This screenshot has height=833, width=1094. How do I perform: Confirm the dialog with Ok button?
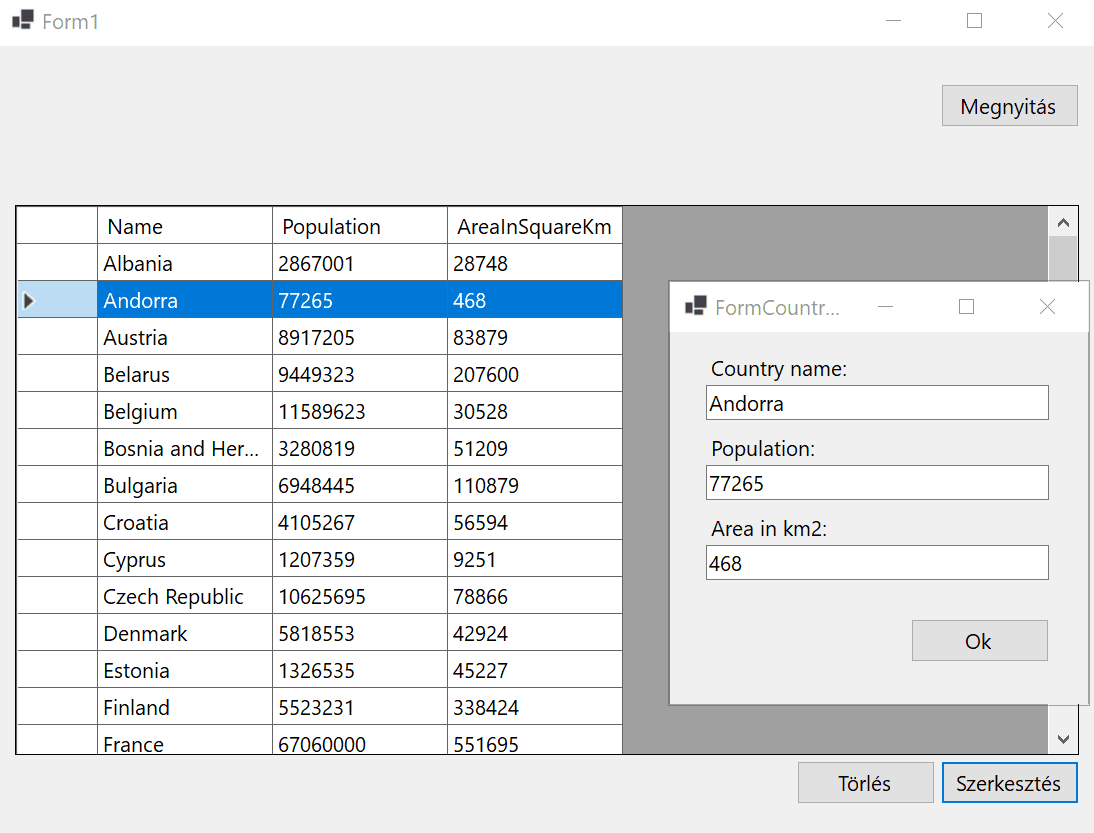[979, 641]
